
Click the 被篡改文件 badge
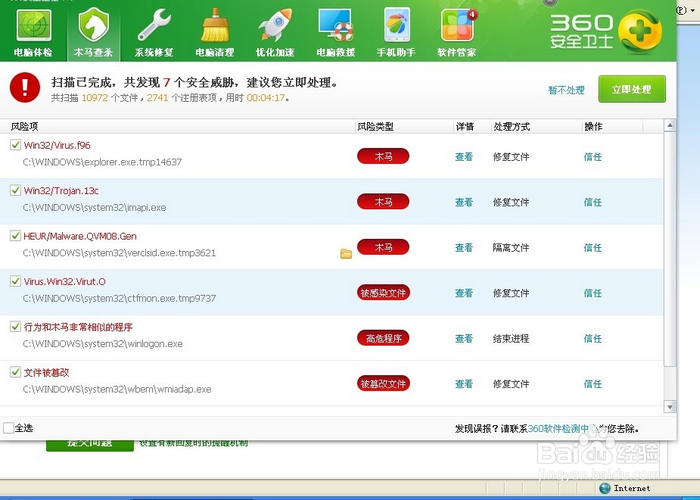(x=383, y=383)
